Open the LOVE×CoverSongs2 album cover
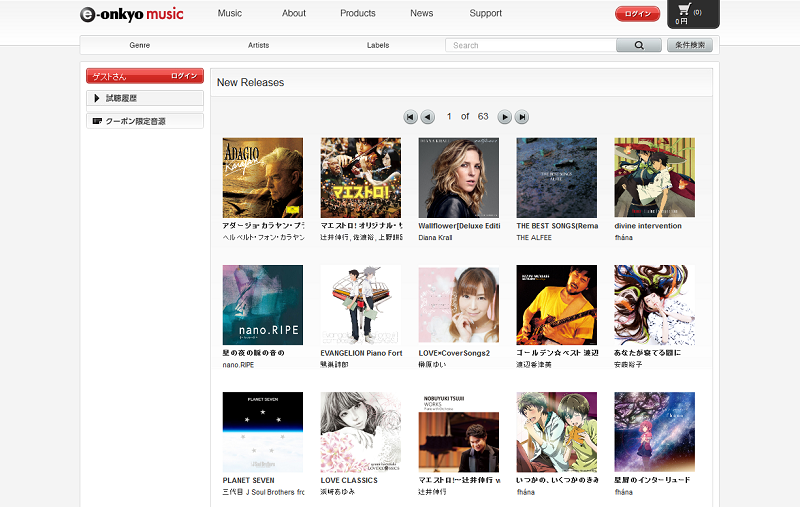The height and width of the screenshot is (507, 800). [459, 305]
